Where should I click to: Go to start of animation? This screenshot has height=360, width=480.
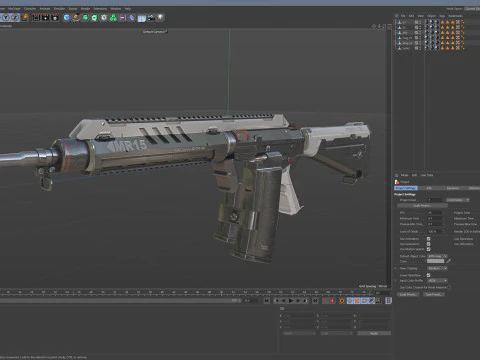[x=267, y=301]
